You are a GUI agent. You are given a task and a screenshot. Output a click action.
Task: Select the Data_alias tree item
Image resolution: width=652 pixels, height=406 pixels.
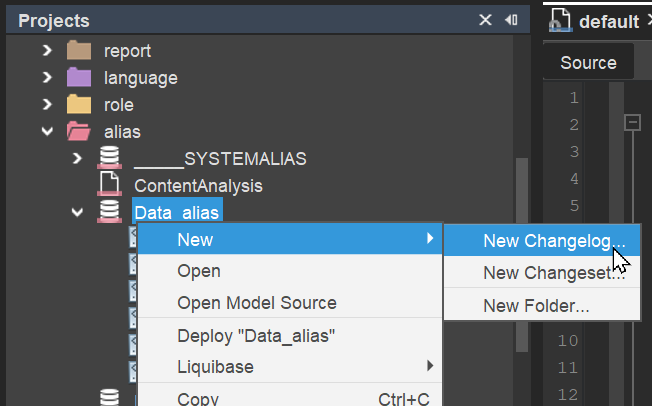pos(177,212)
